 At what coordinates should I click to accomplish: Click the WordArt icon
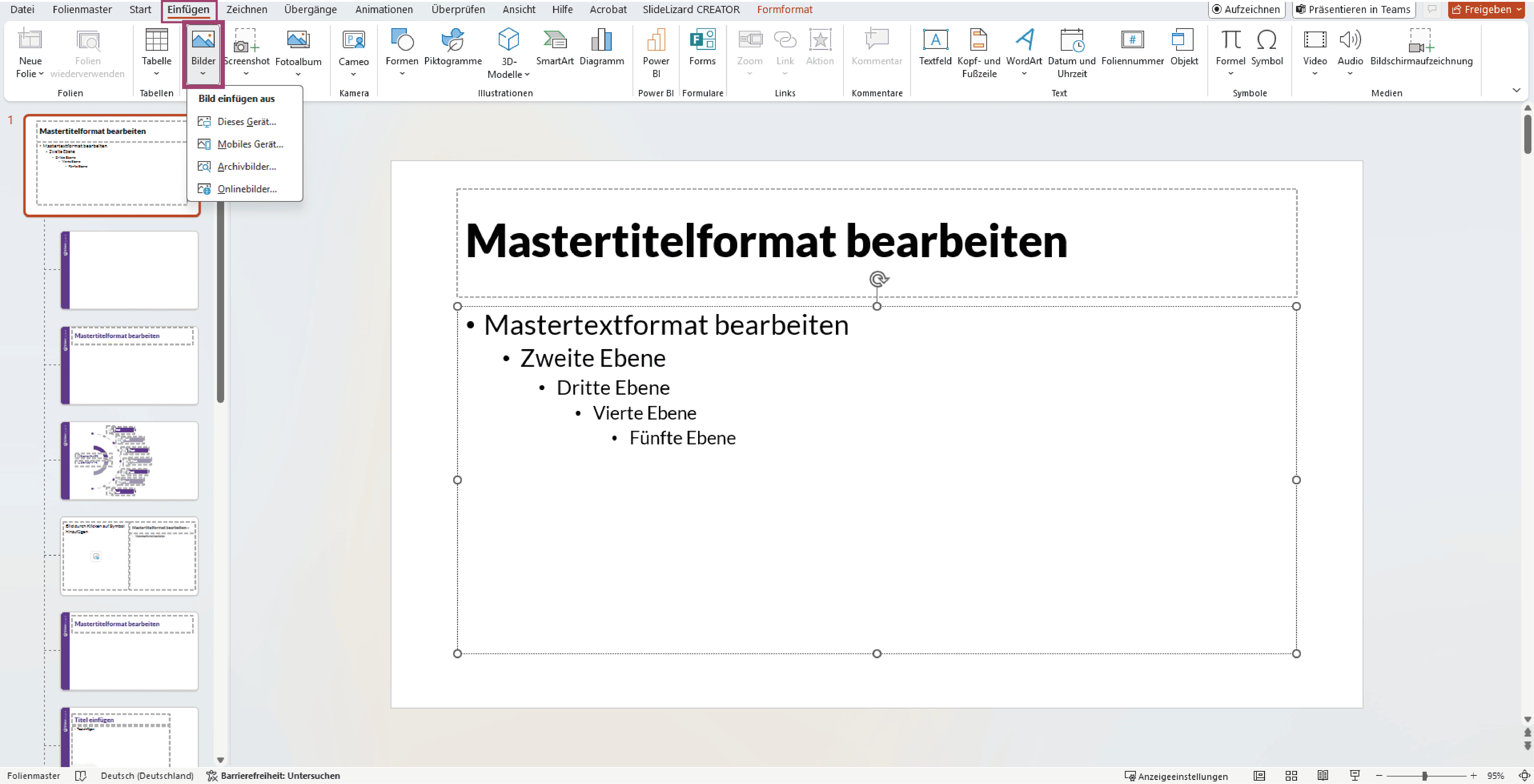point(1024,40)
